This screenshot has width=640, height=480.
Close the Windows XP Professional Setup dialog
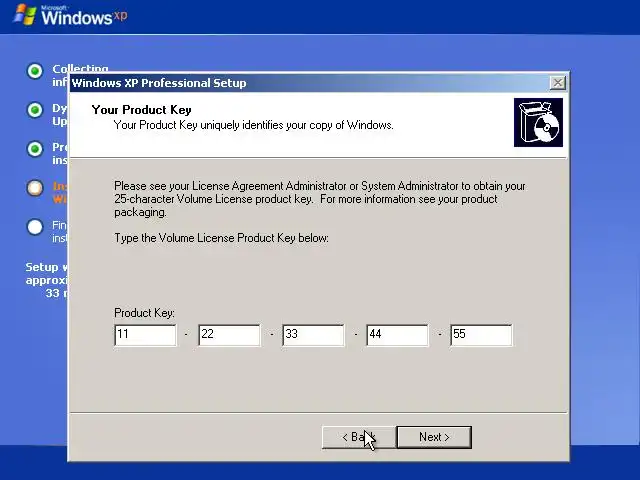[558, 83]
